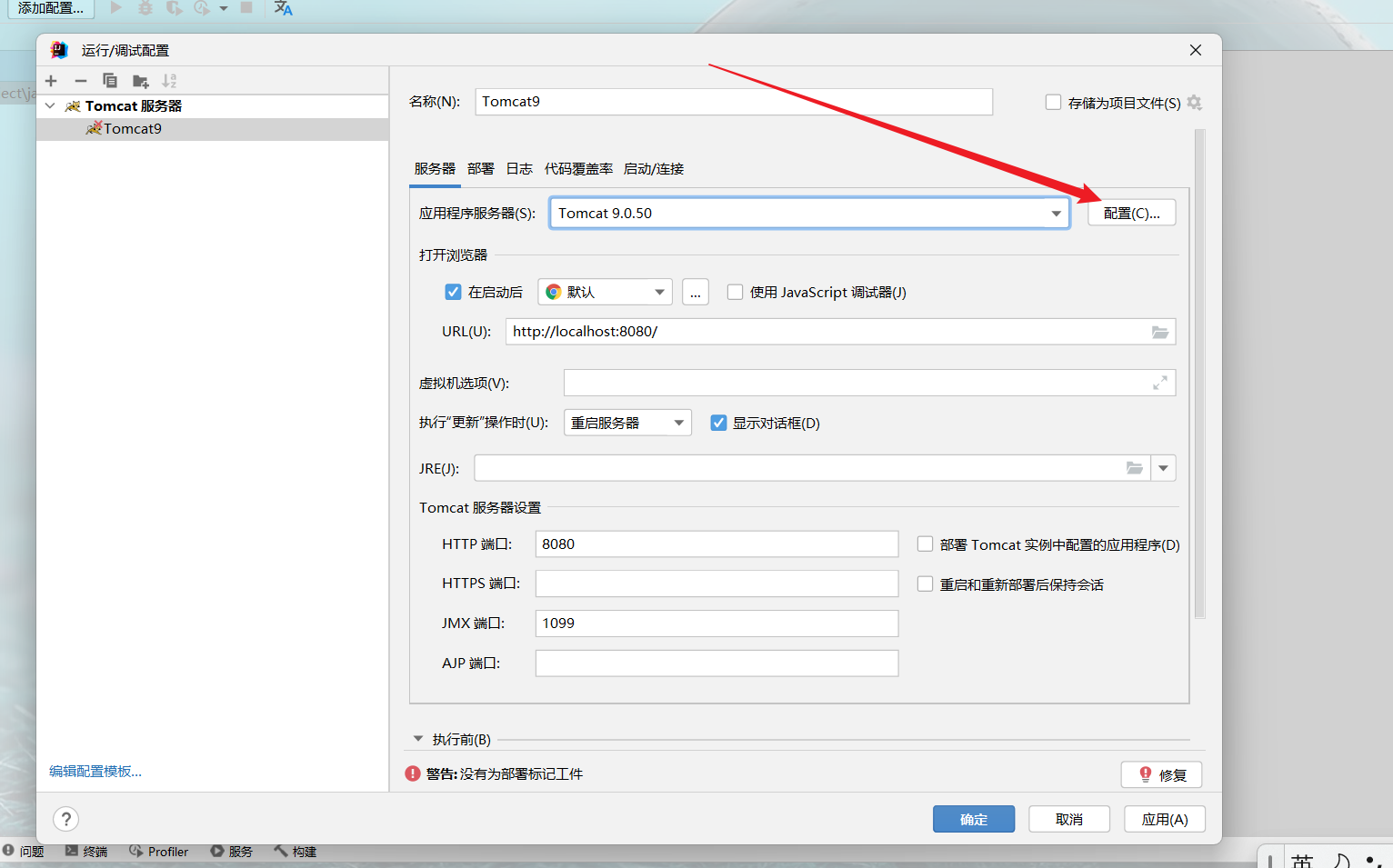Click the gear icon beside 存储为项目文件
This screenshot has width=1393, height=868.
coord(1195,103)
